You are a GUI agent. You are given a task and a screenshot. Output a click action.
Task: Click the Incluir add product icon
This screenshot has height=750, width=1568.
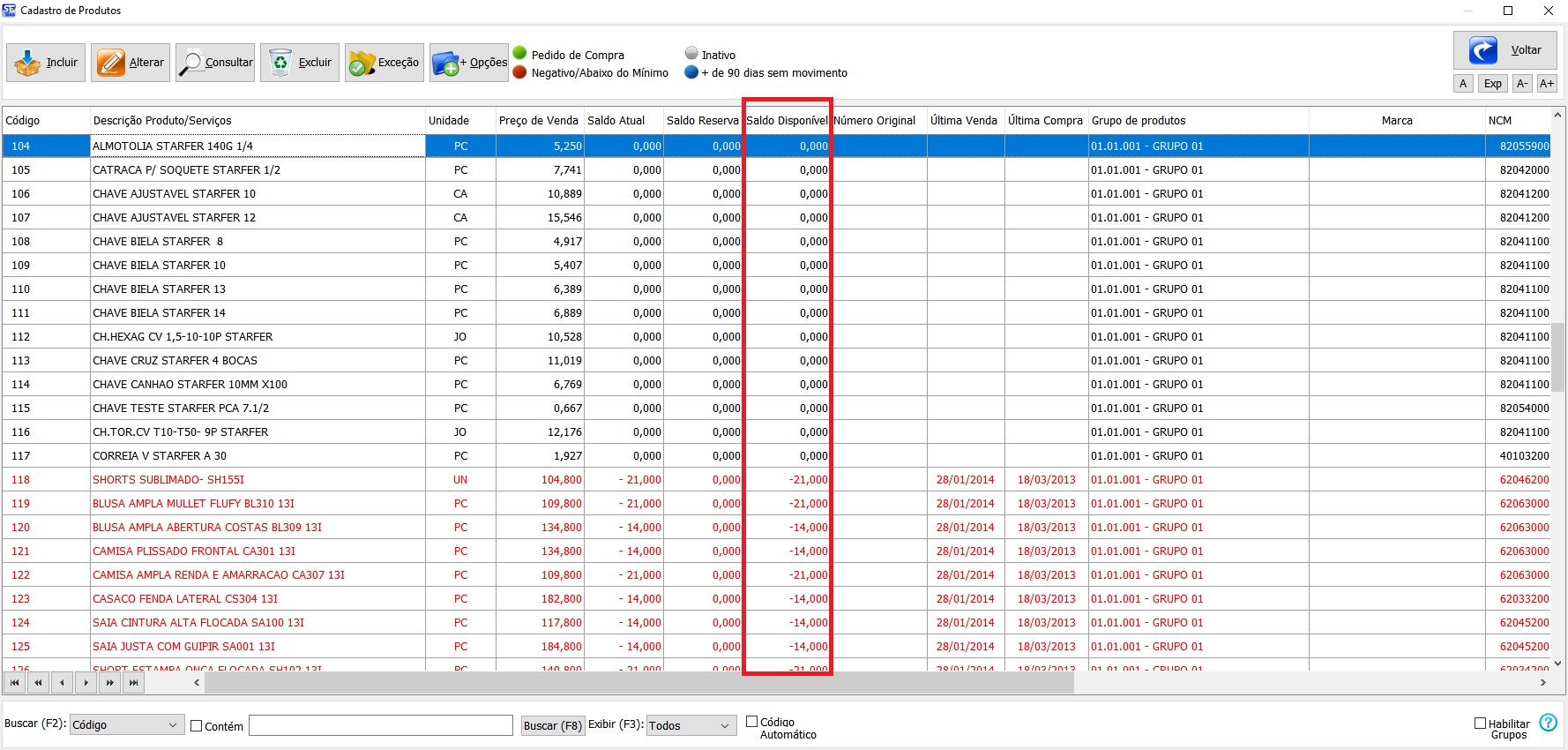point(28,63)
